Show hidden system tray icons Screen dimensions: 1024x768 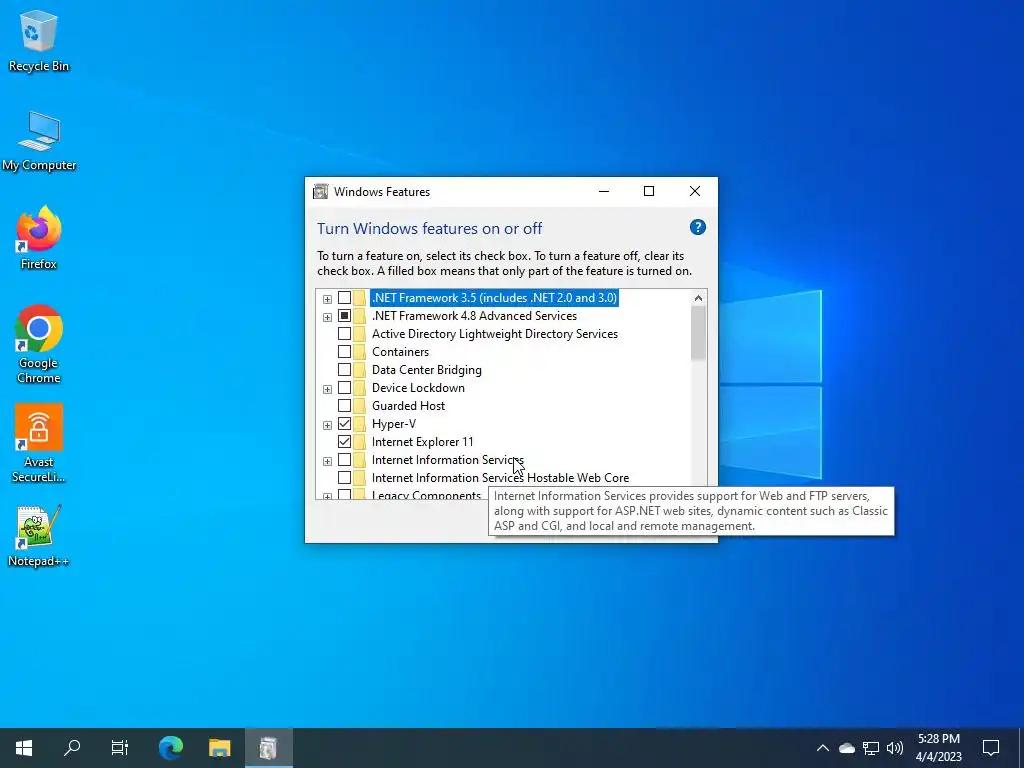pos(823,748)
